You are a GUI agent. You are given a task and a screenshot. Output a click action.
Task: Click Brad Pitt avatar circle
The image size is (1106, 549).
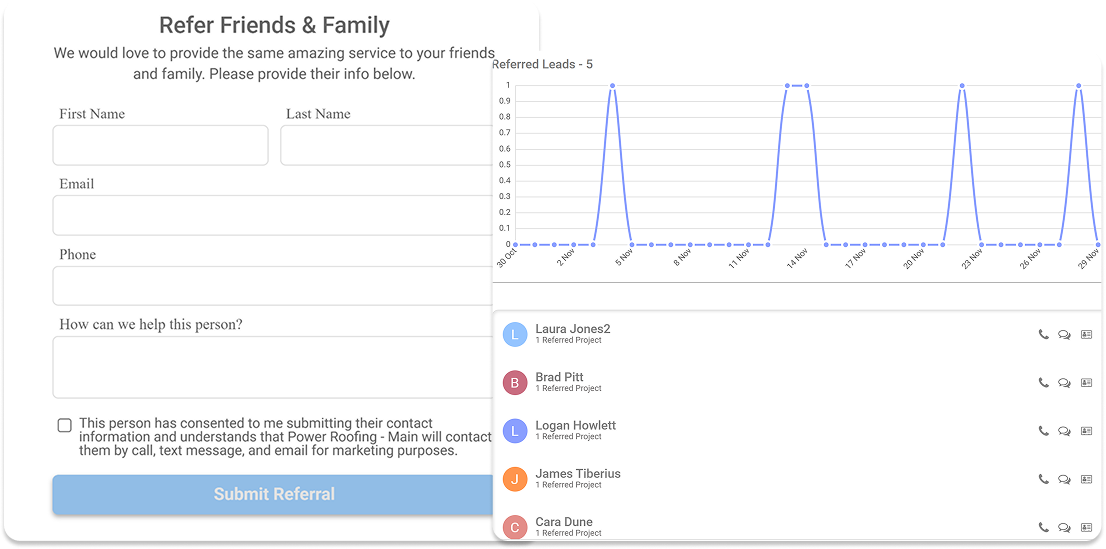click(515, 382)
